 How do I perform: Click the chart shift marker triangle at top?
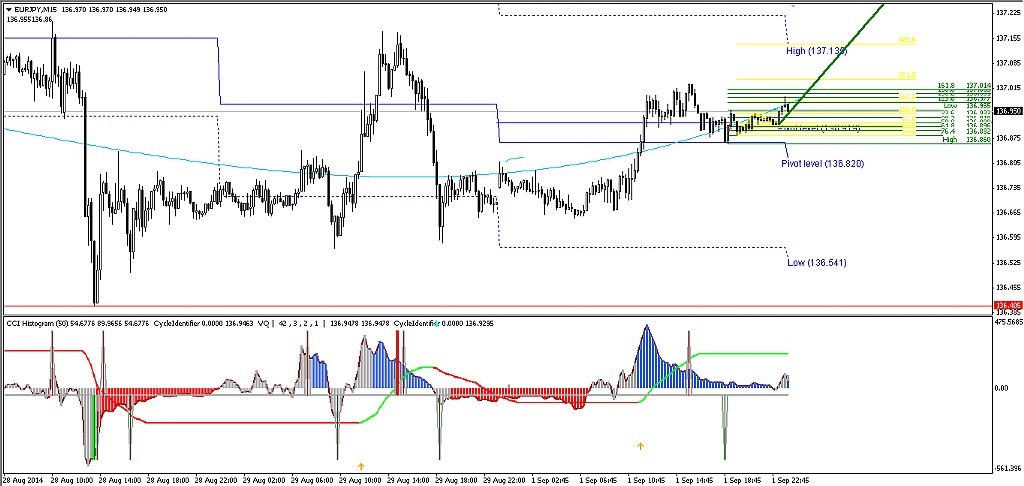pos(793,5)
